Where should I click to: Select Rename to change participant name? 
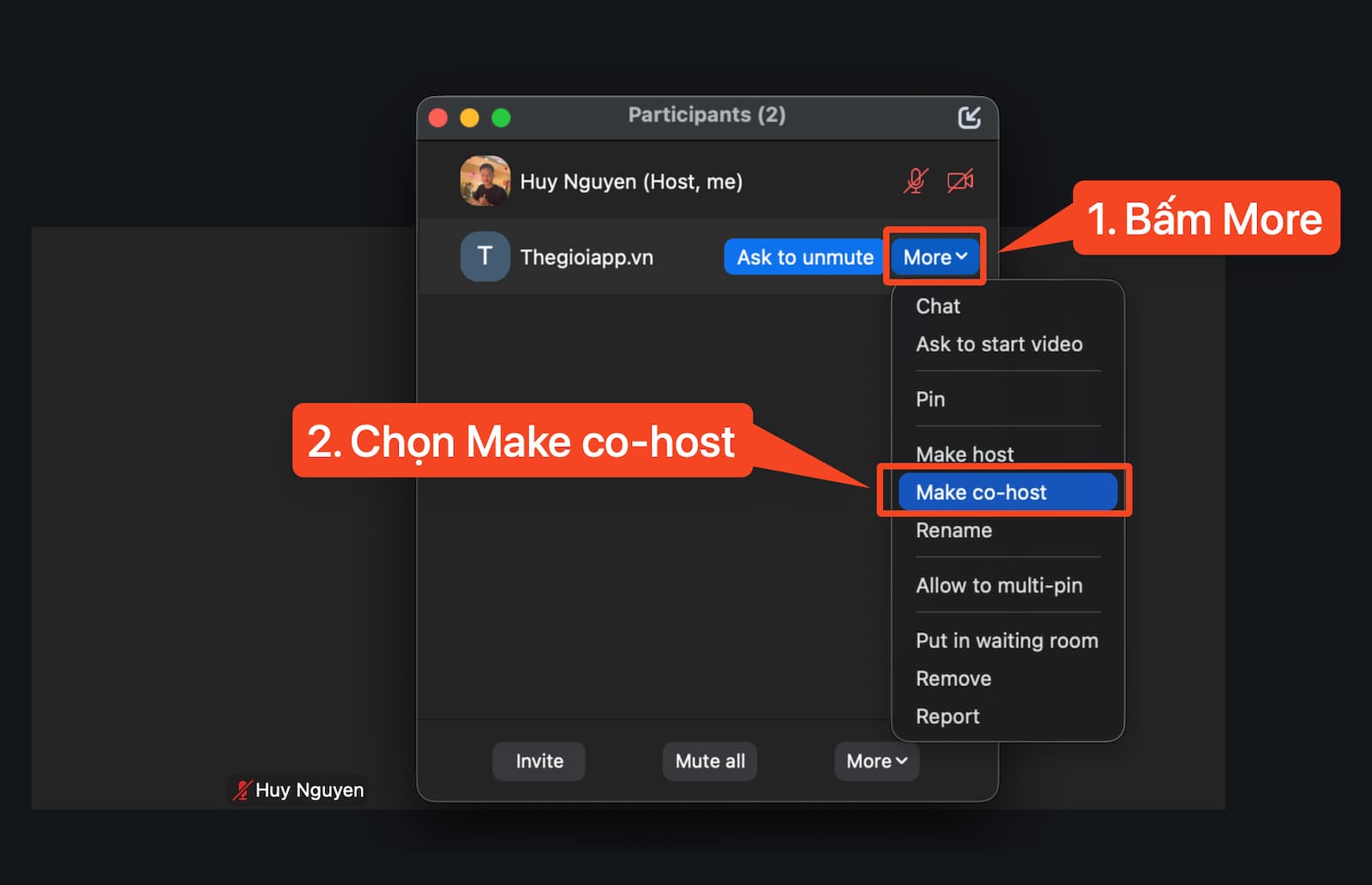(x=953, y=530)
